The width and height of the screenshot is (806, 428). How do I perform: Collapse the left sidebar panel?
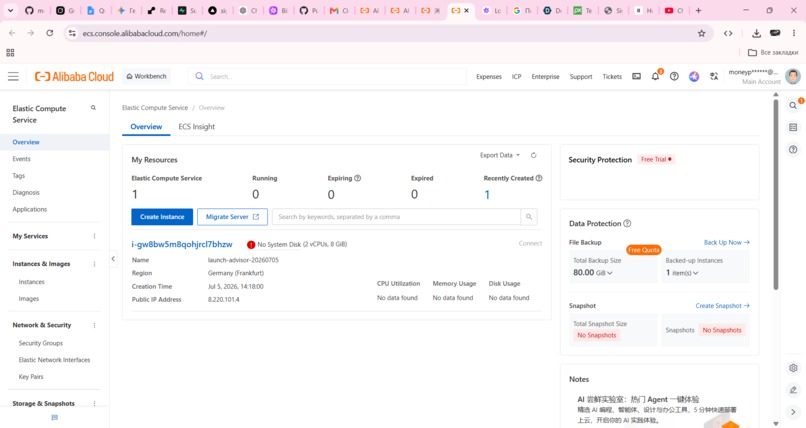click(113, 258)
